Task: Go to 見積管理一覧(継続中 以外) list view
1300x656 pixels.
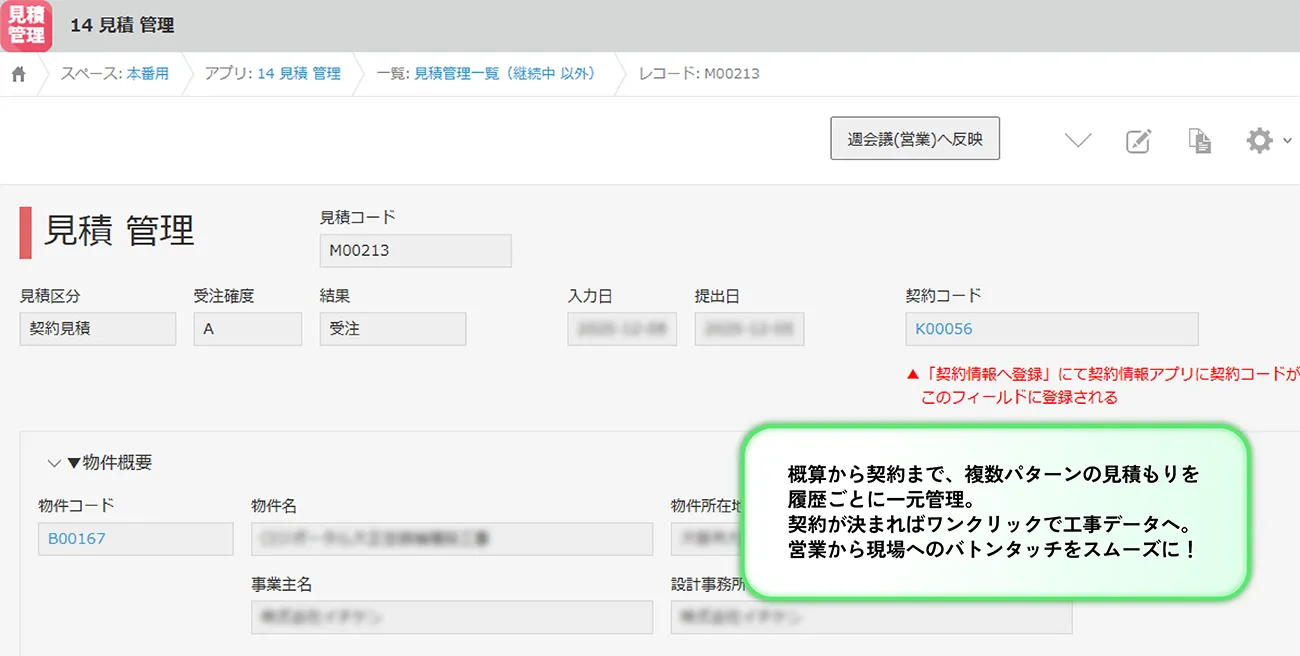Action: coord(504,74)
